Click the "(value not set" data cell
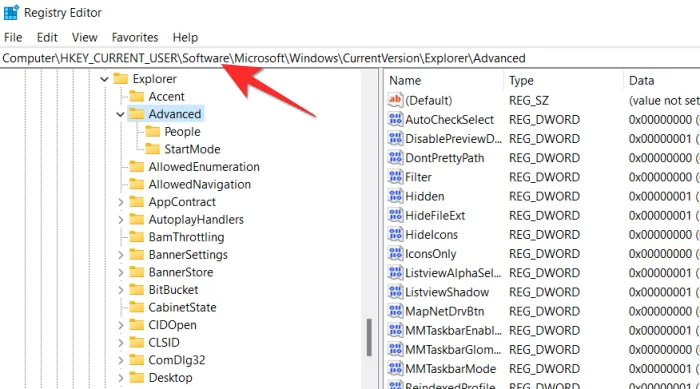Image resolution: width=700 pixels, height=389 pixels. pos(664,100)
